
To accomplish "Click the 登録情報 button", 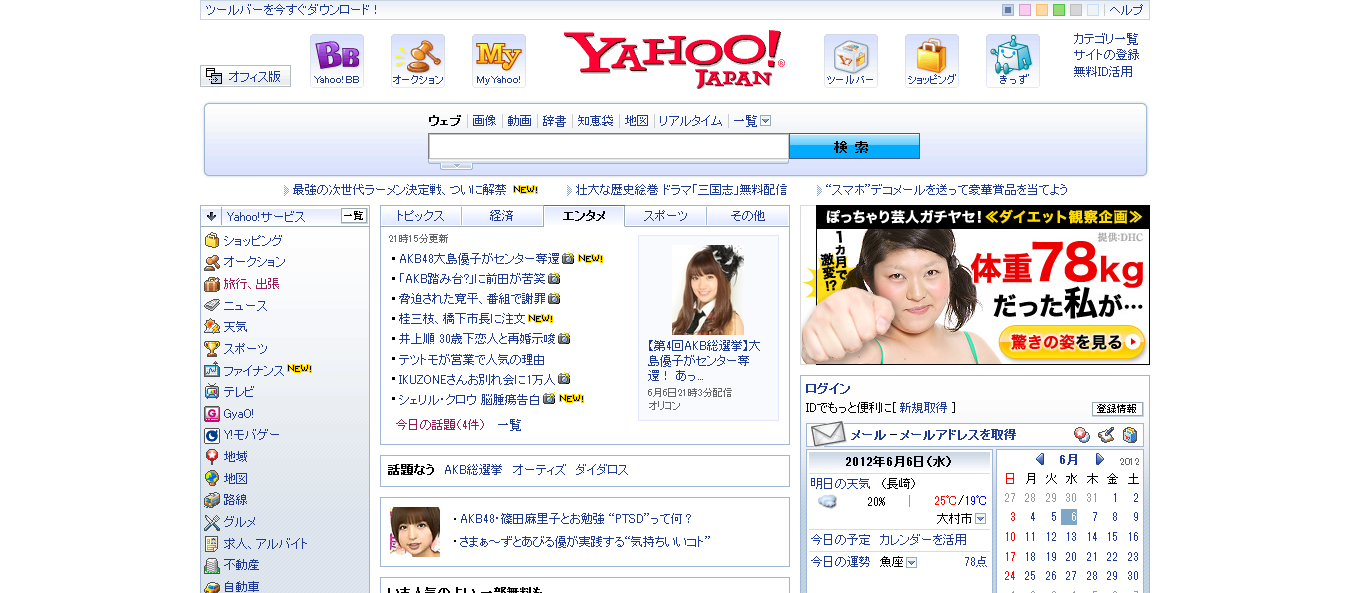I will coord(1117,409).
